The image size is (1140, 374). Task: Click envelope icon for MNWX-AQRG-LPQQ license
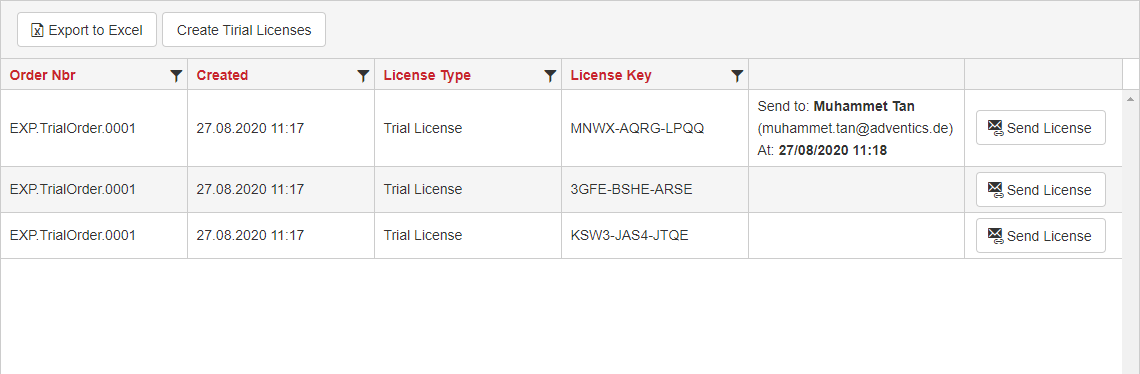(x=995, y=128)
